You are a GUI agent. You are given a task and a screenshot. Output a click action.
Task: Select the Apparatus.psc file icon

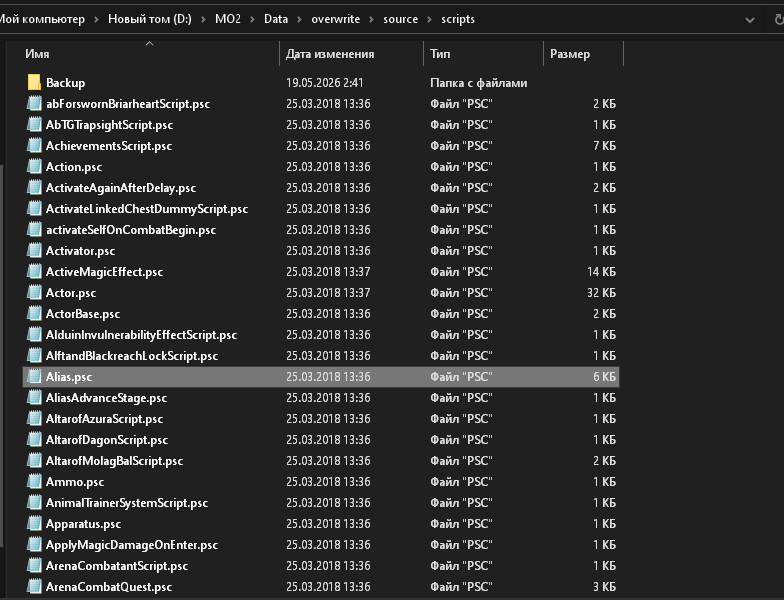click(34, 524)
